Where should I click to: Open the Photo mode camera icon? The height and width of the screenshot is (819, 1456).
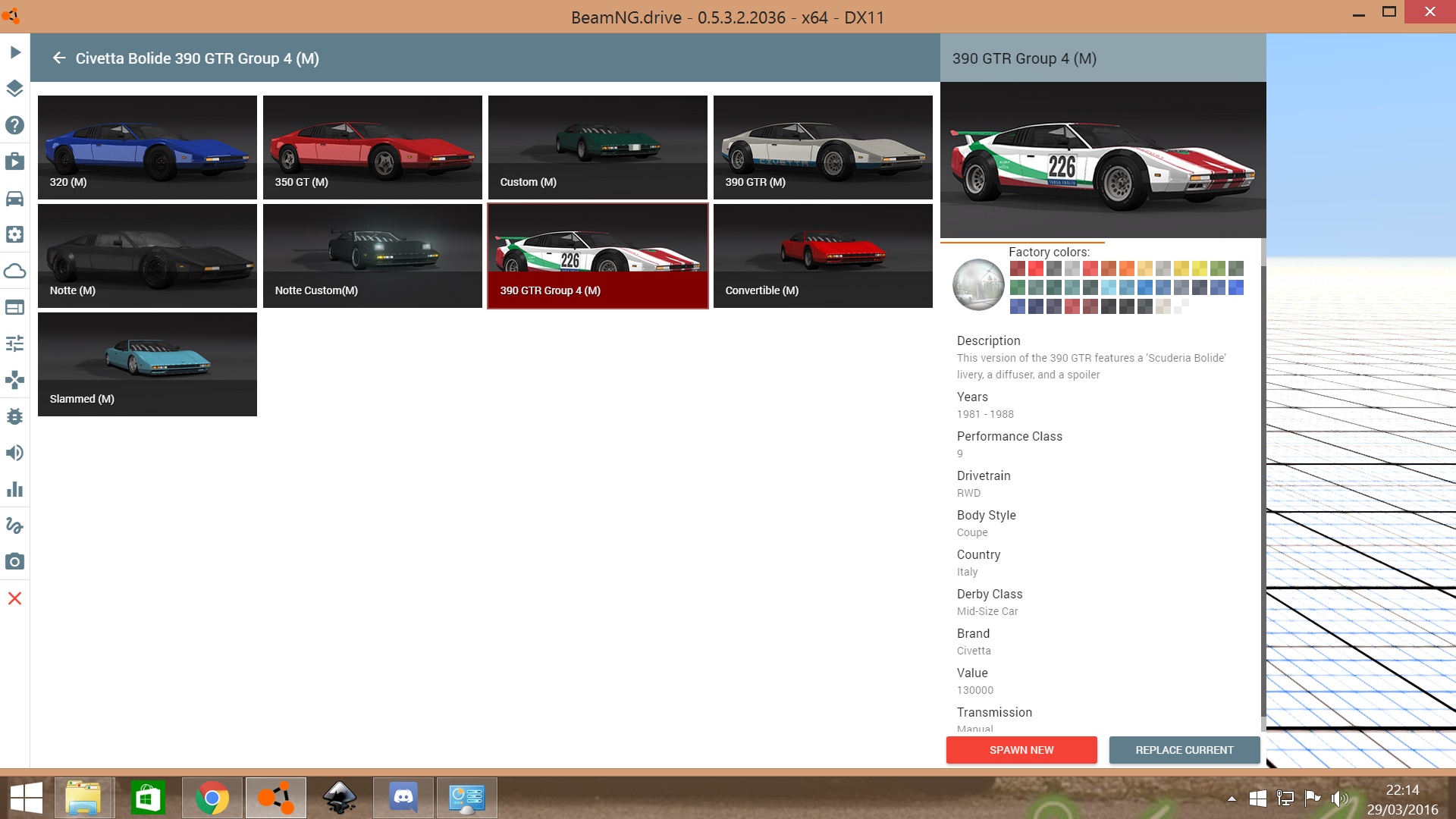coord(14,562)
